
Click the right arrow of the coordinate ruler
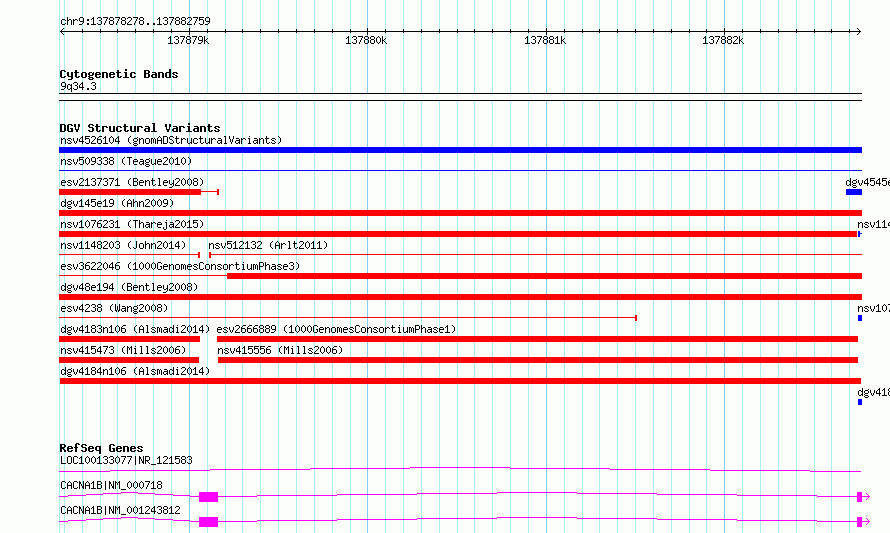tap(858, 31)
